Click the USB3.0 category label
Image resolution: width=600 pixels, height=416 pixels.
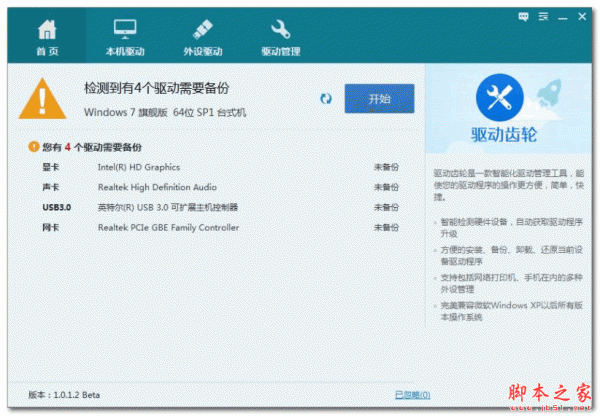coord(57,207)
